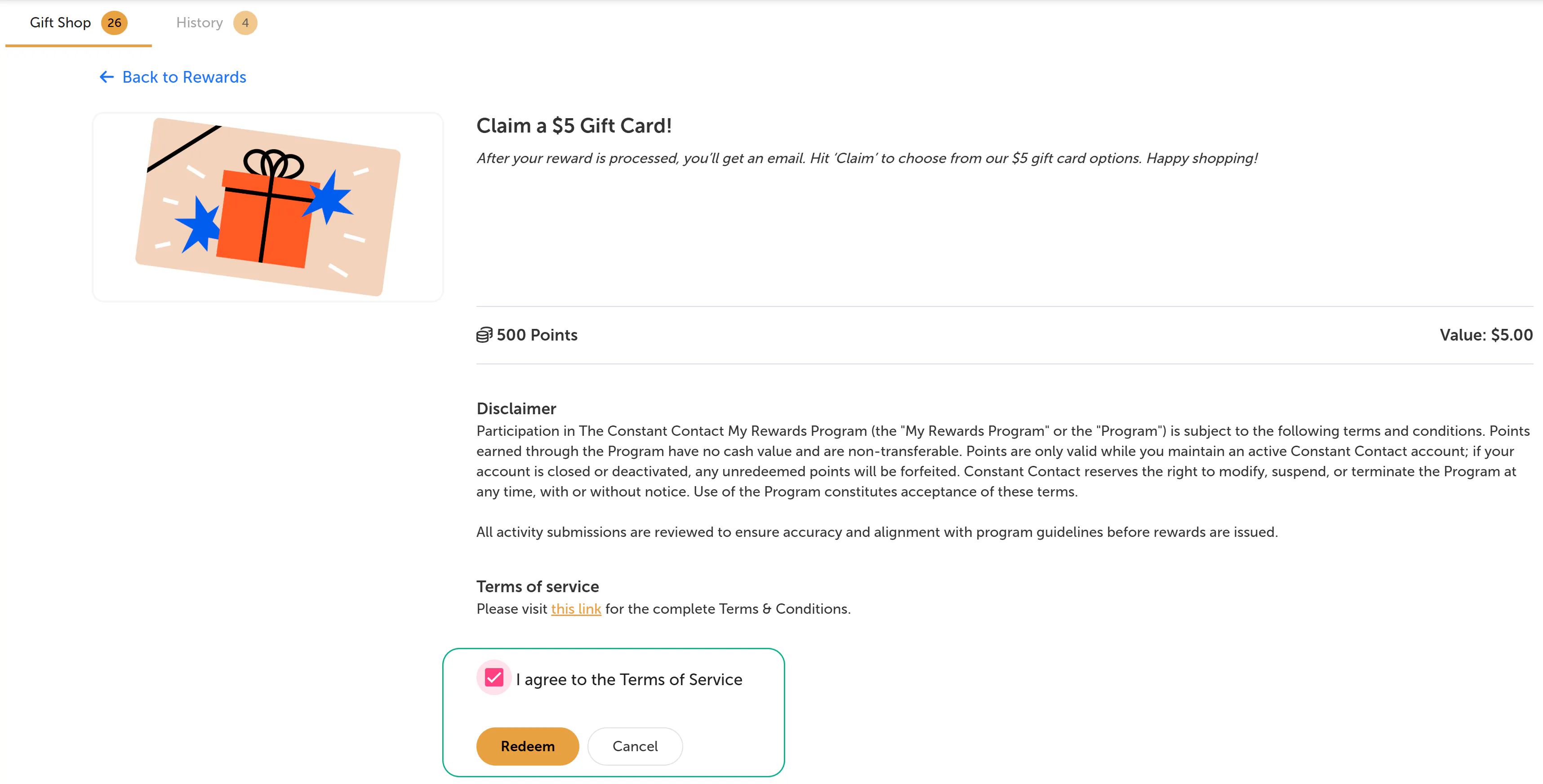Open the History tab

[200, 23]
